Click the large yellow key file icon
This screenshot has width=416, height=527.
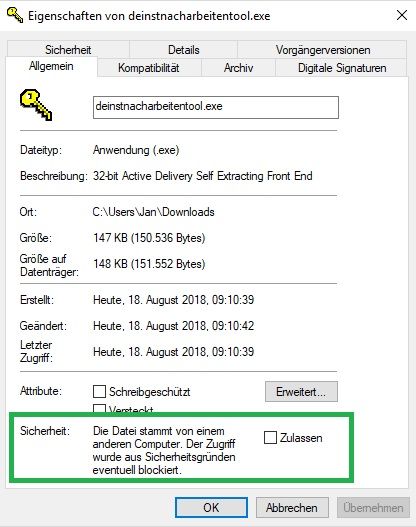(x=36, y=105)
